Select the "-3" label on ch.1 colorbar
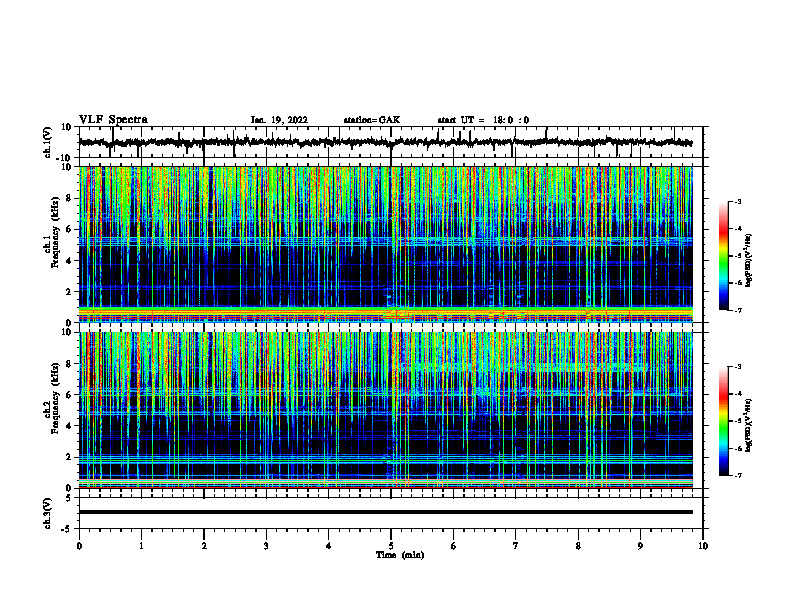 pyautogui.click(x=737, y=201)
